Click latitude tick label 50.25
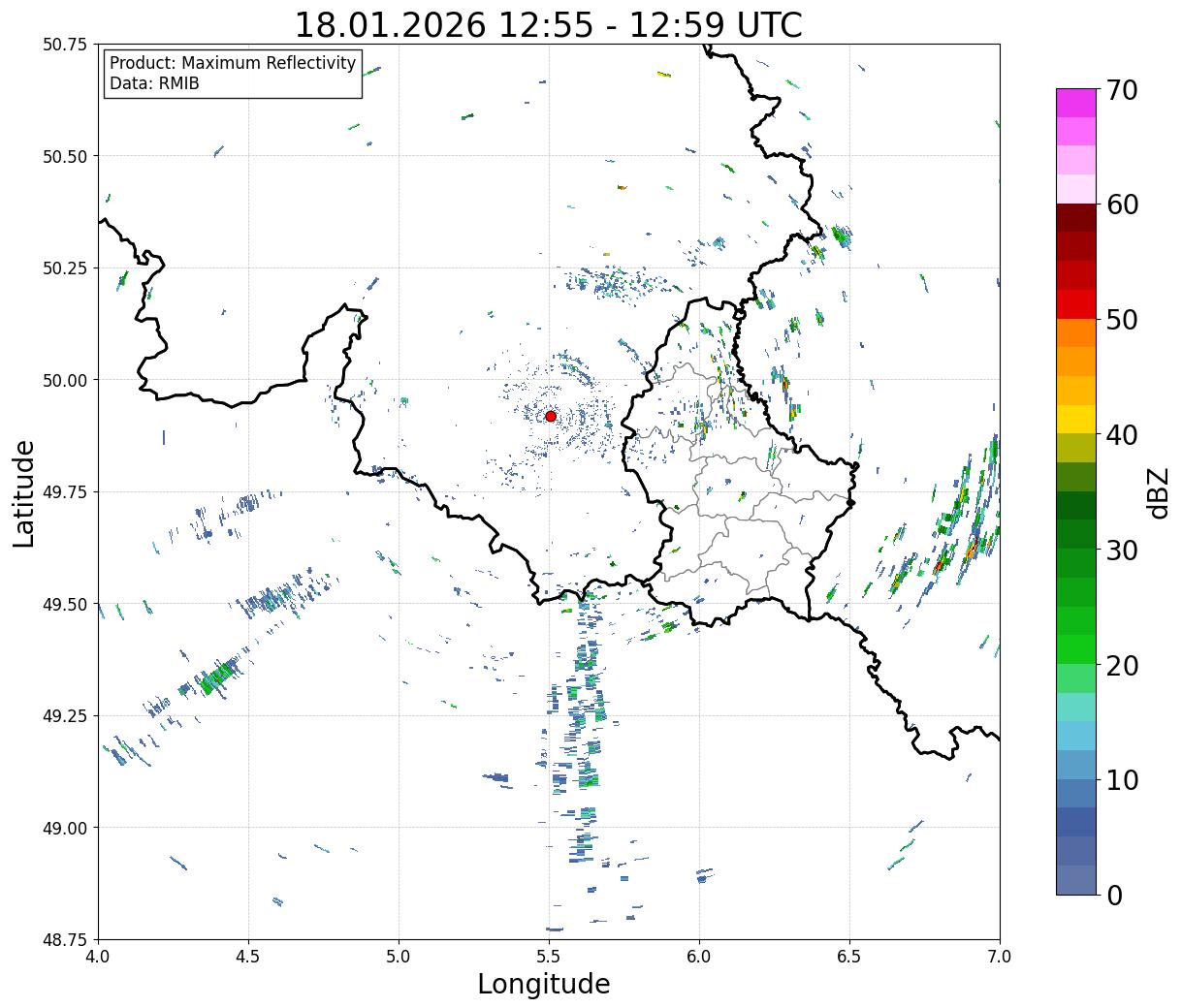Image resolution: width=1182 pixels, height=1008 pixels. point(65,268)
